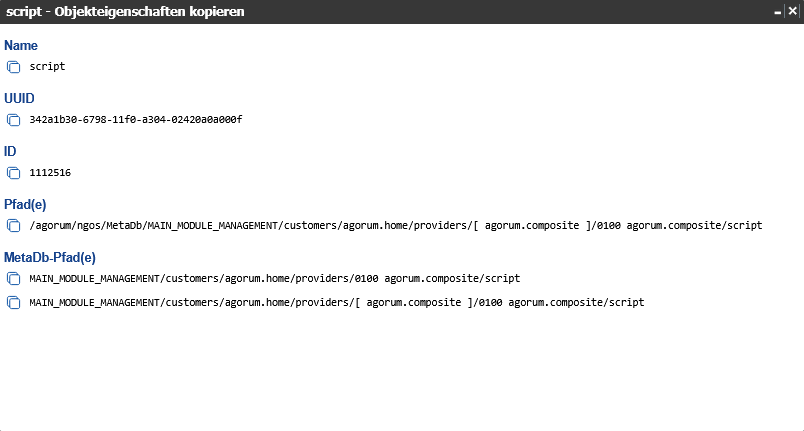Copy the Name value 'script'
This screenshot has width=804, height=431.
point(13,67)
